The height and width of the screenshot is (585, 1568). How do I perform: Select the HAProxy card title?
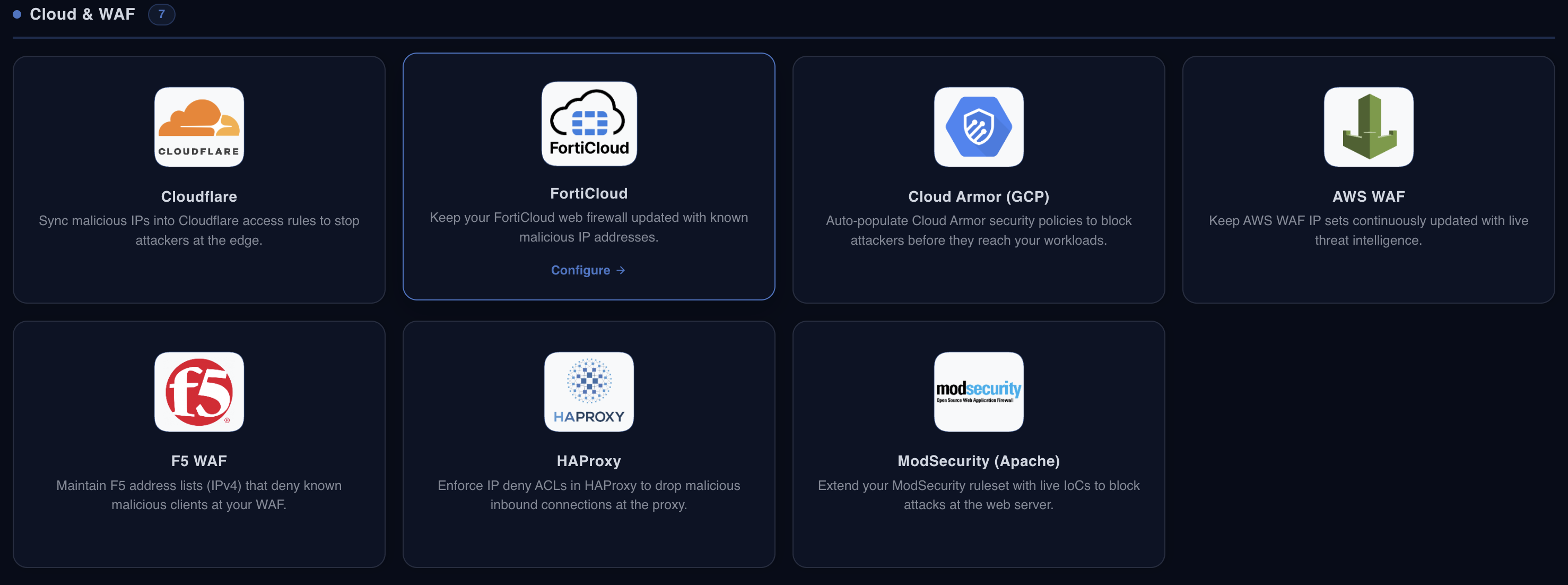[589, 461]
